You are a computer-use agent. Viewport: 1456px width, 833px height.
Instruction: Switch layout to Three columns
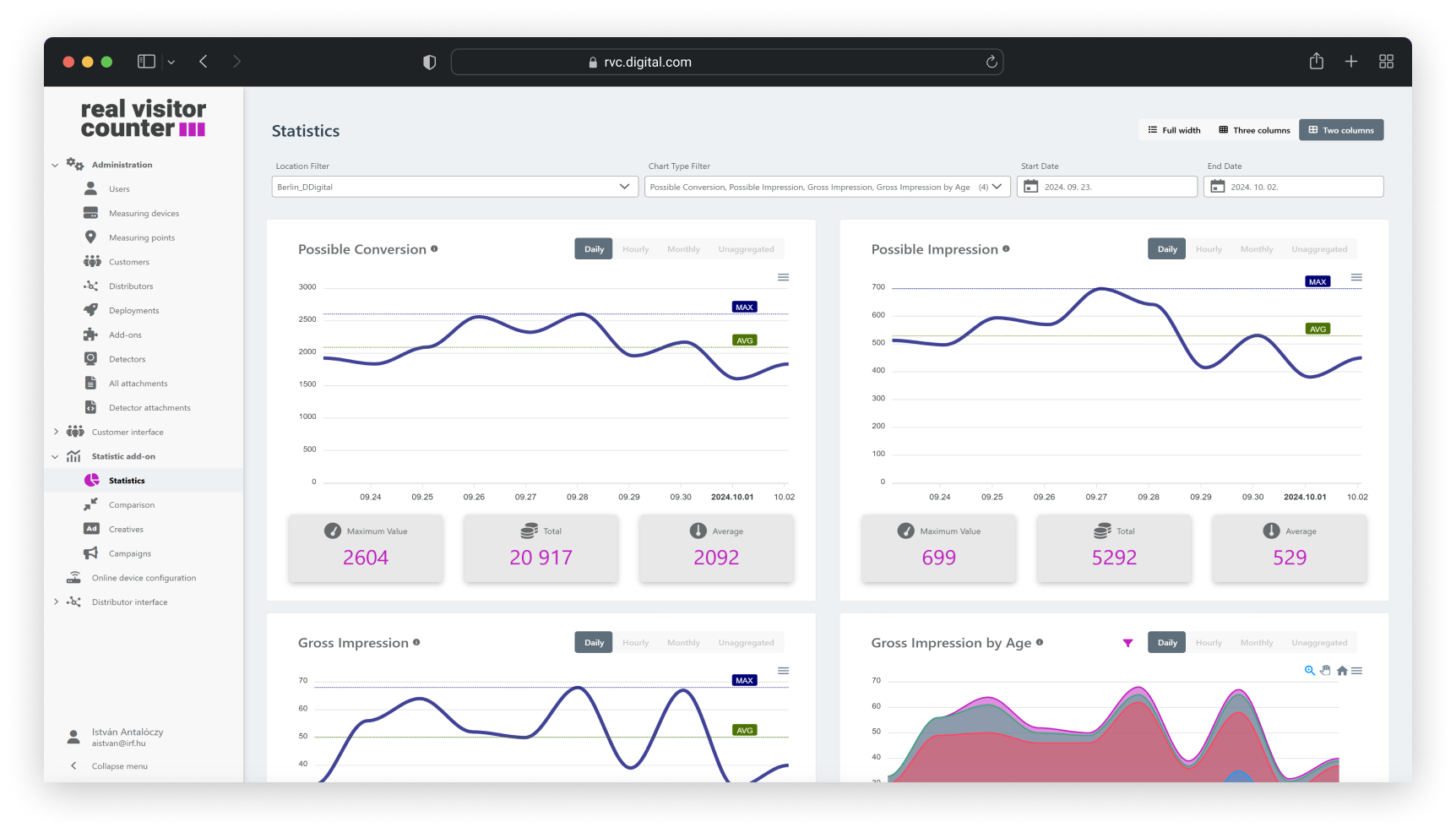point(1253,129)
